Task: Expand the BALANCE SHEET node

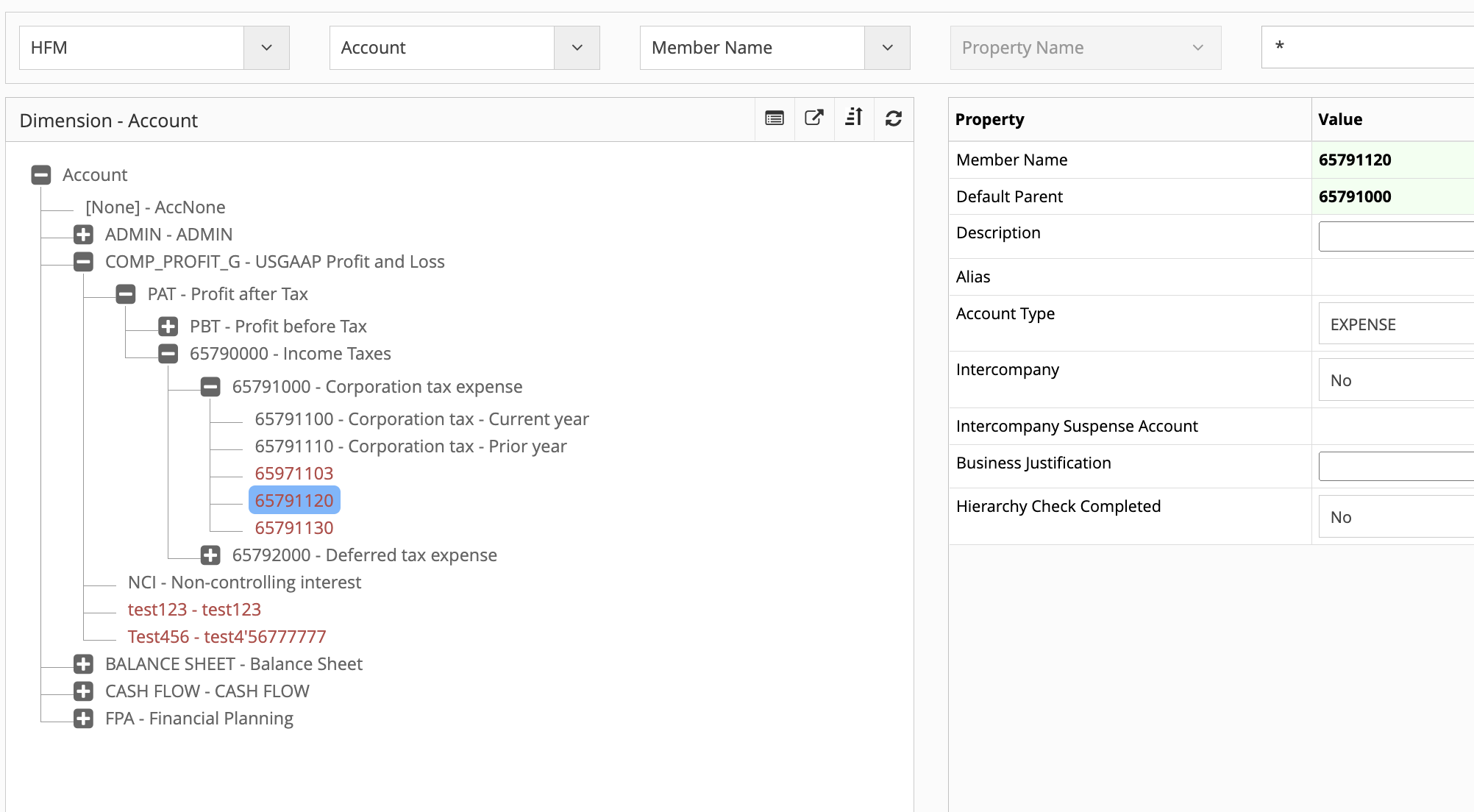Action: pos(82,664)
